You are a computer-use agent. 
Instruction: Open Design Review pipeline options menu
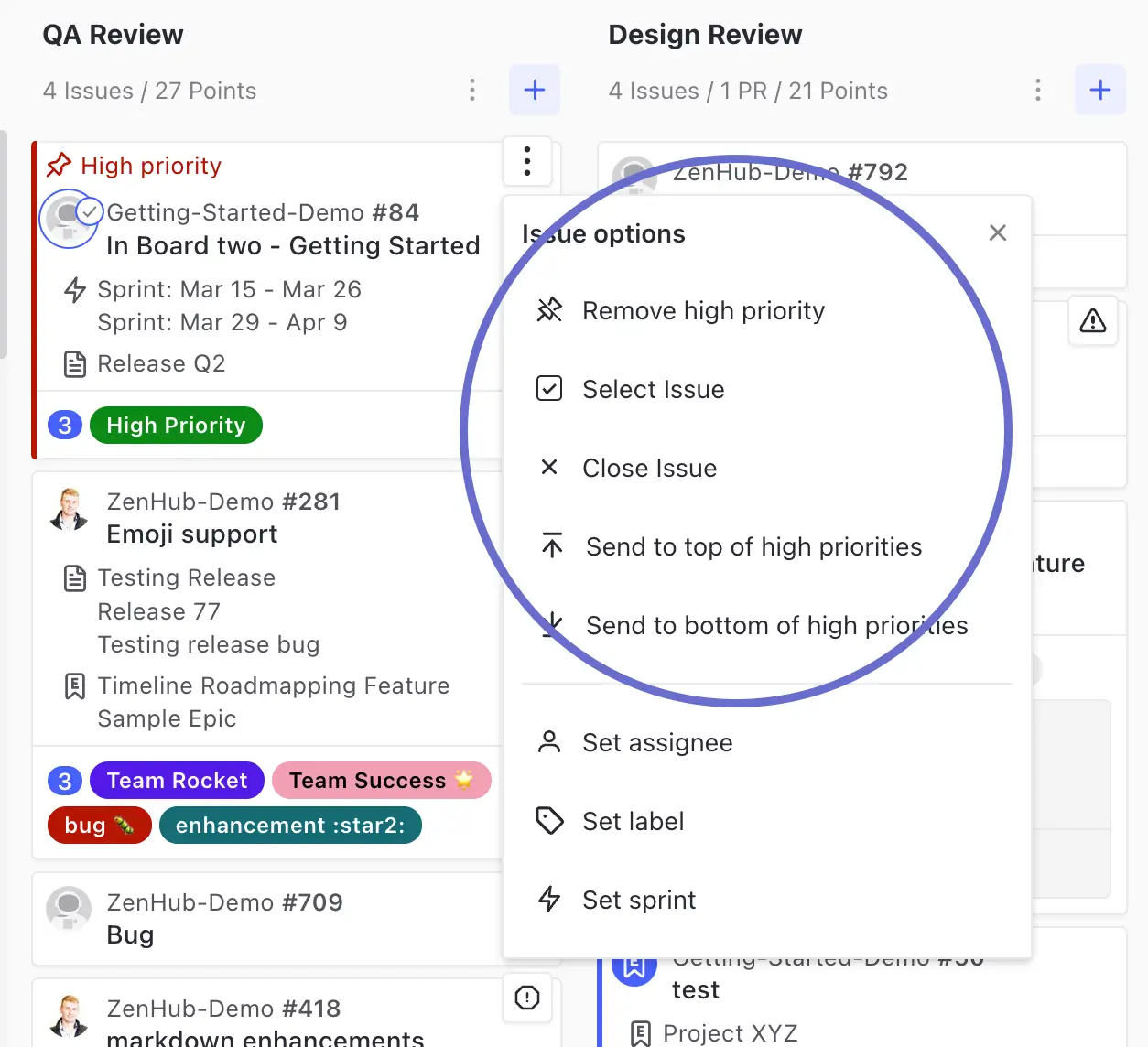1038,90
